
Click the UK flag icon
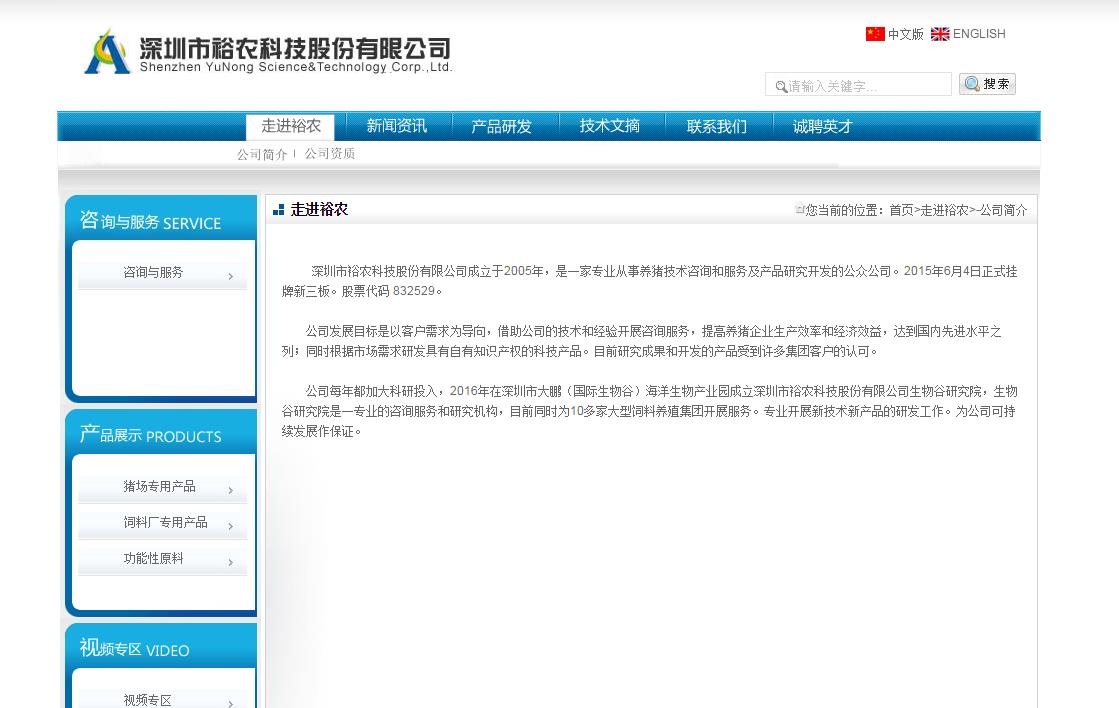click(940, 34)
